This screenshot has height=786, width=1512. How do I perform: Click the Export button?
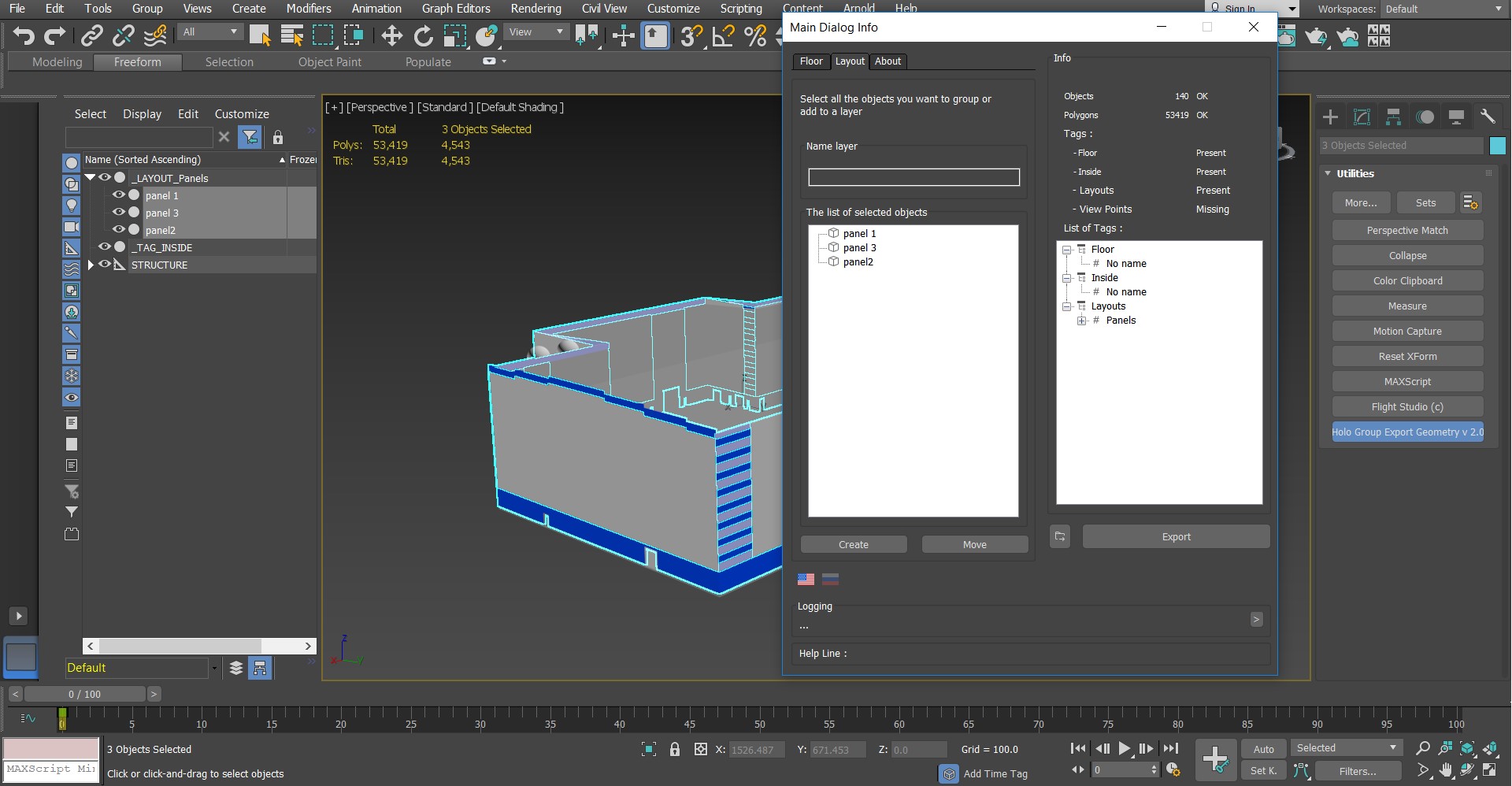1176,536
